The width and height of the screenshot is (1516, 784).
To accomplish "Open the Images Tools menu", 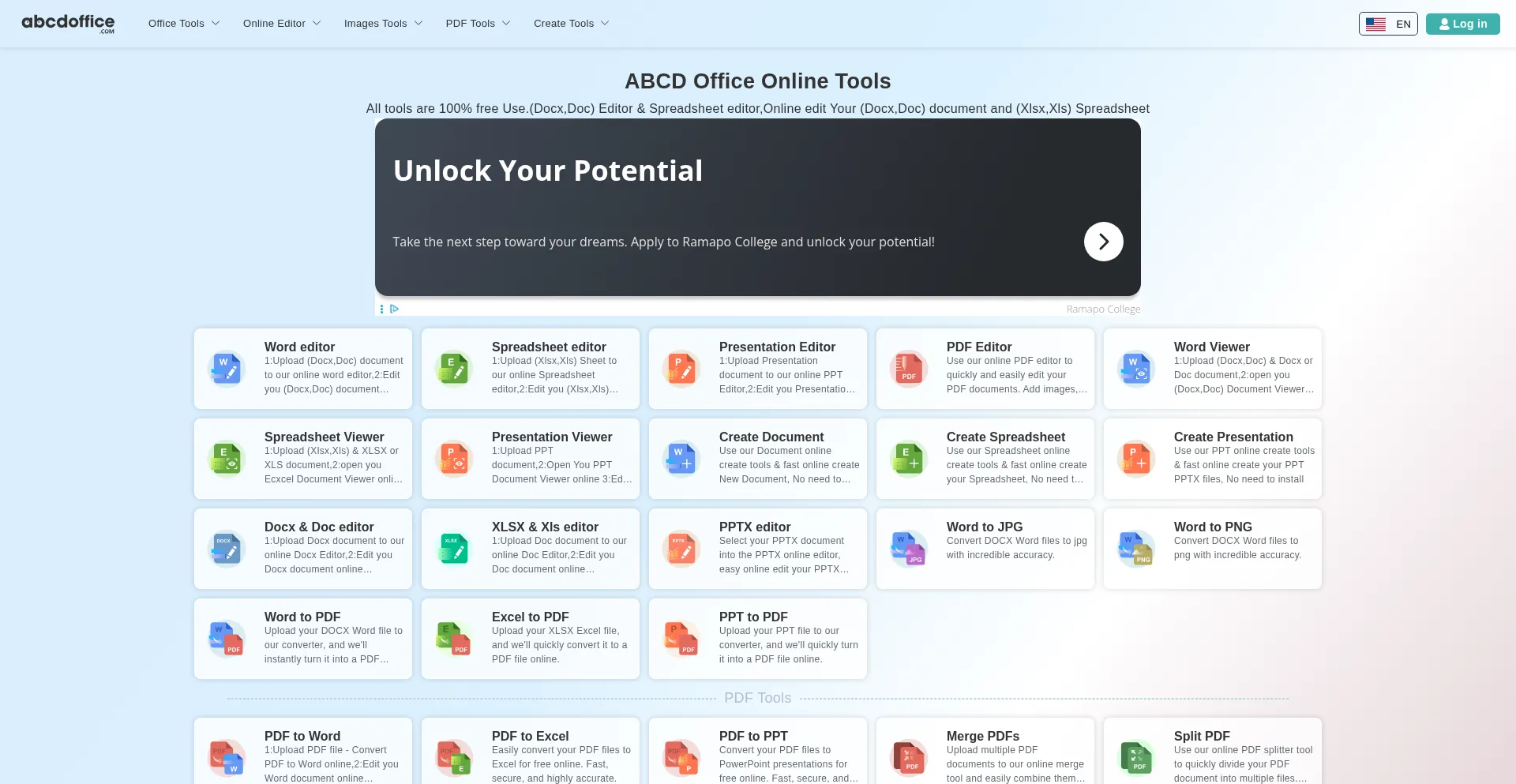I will point(383,24).
